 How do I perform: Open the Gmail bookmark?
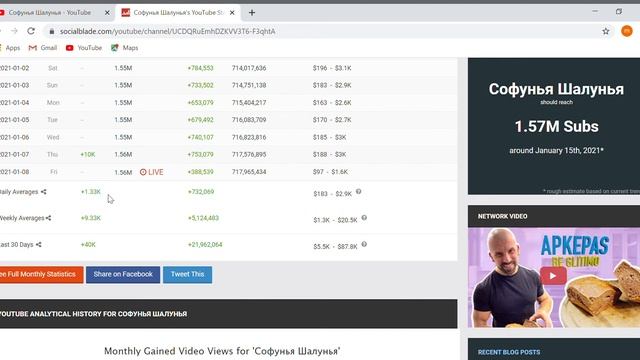pos(43,48)
